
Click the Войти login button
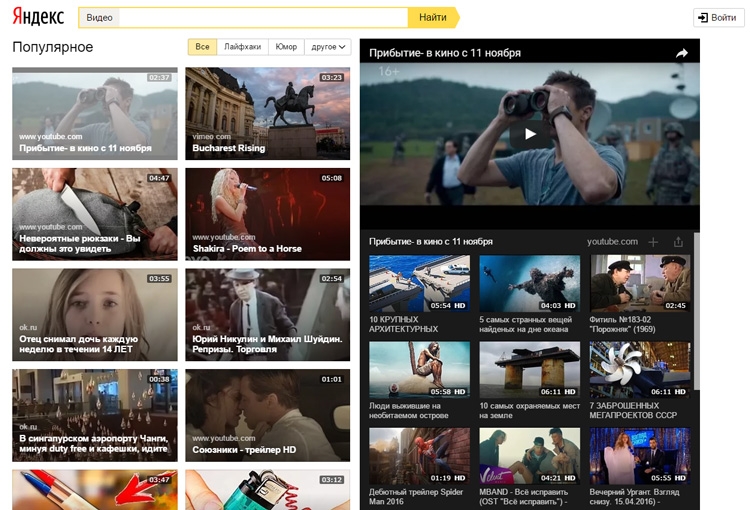pos(718,17)
